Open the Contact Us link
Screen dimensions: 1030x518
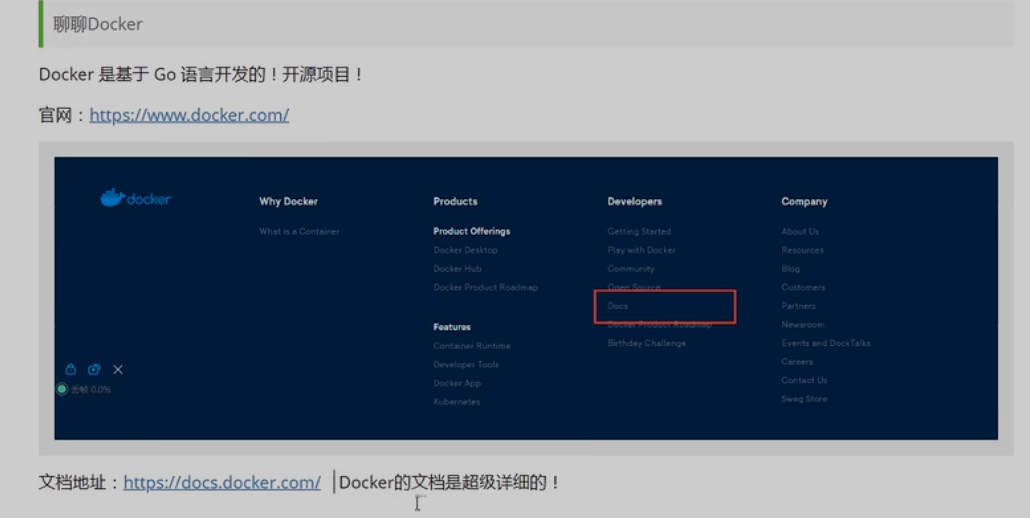804,381
